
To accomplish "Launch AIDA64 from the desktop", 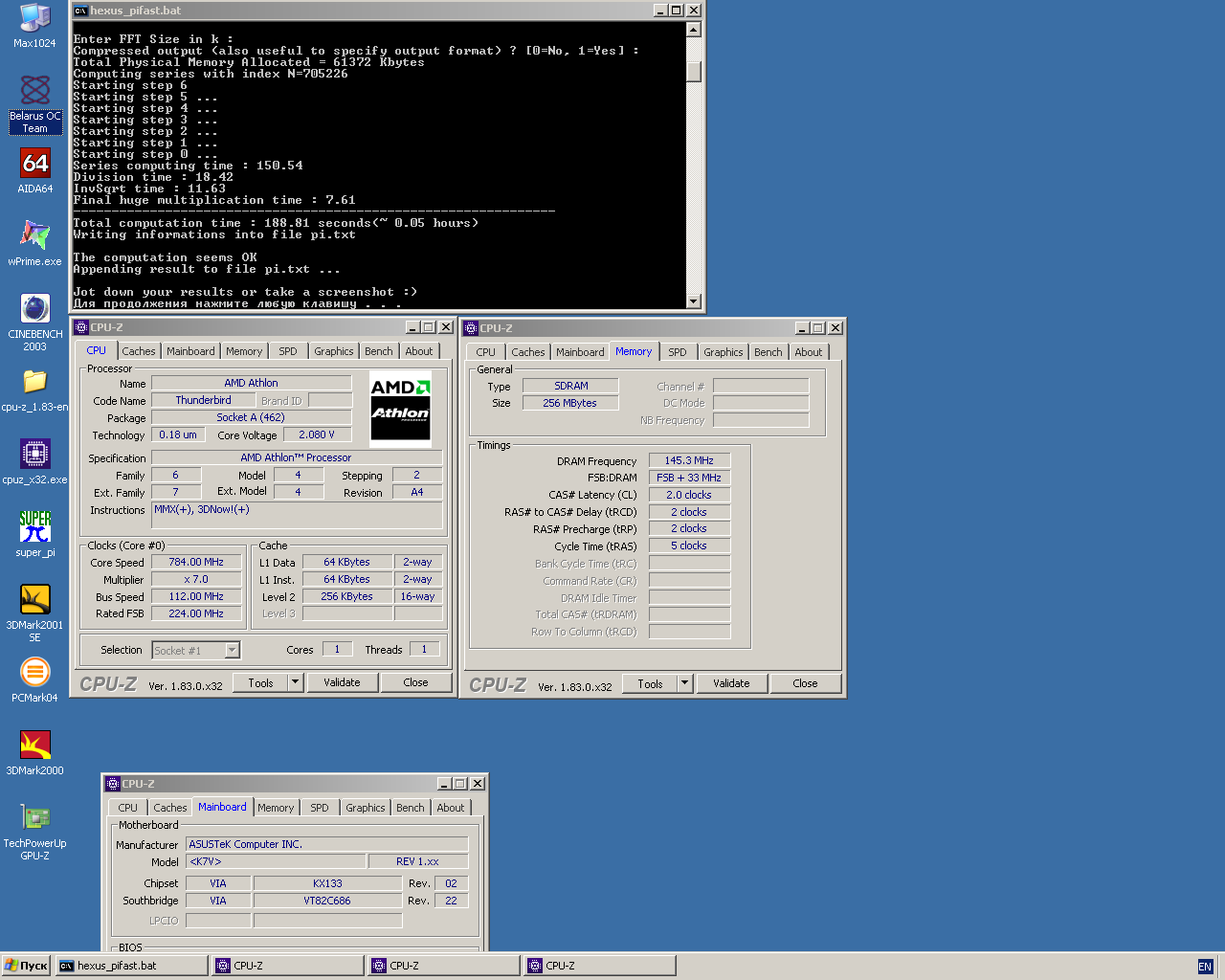I will [34, 170].
